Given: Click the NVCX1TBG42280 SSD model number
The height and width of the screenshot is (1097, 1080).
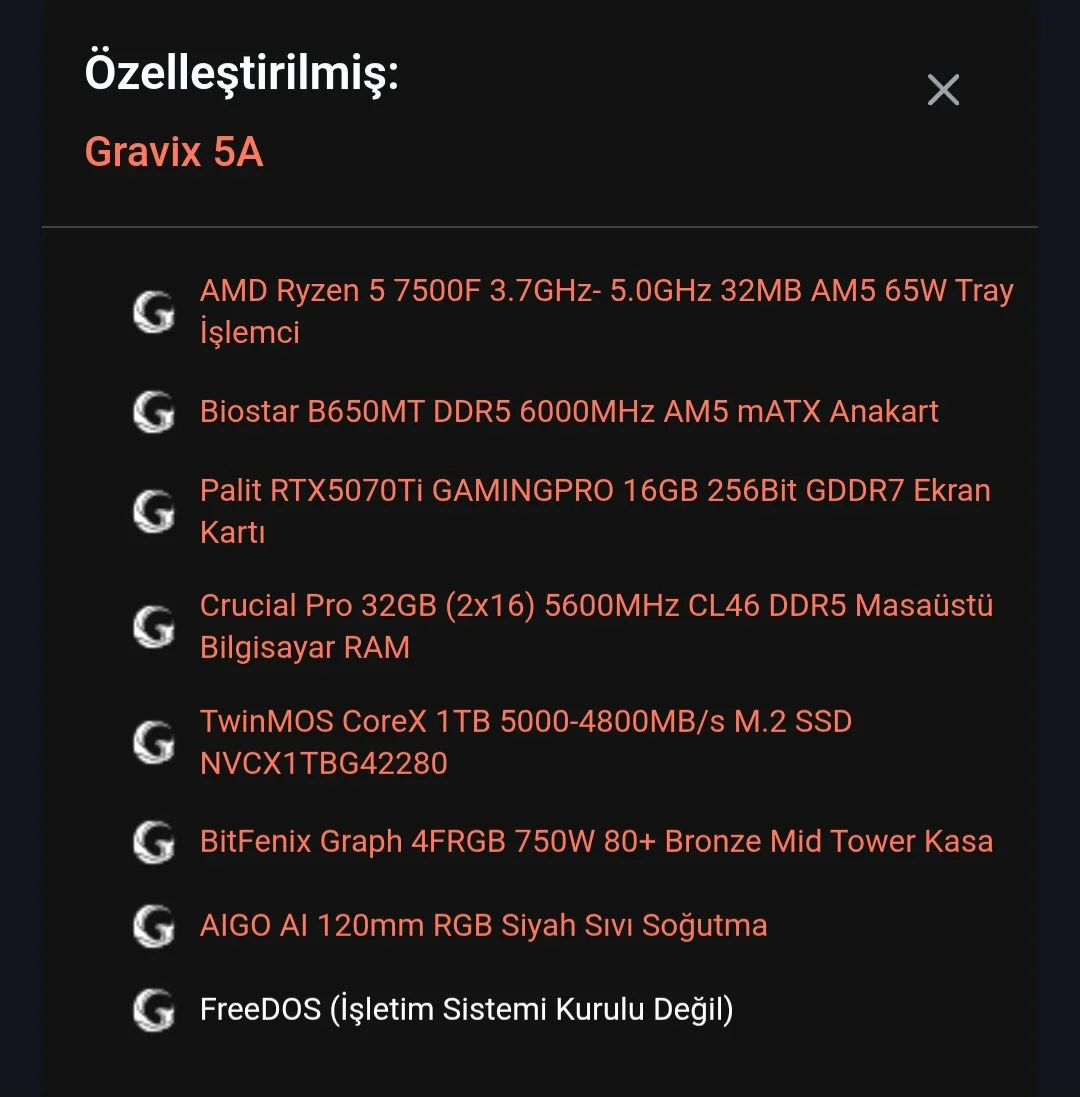Looking at the screenshot, I should pos(323,764).
